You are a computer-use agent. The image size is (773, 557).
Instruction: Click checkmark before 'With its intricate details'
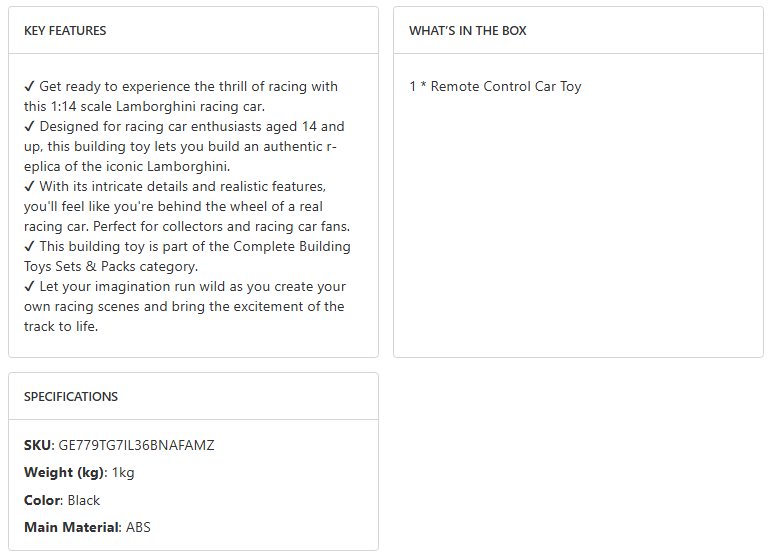point(30,187)
